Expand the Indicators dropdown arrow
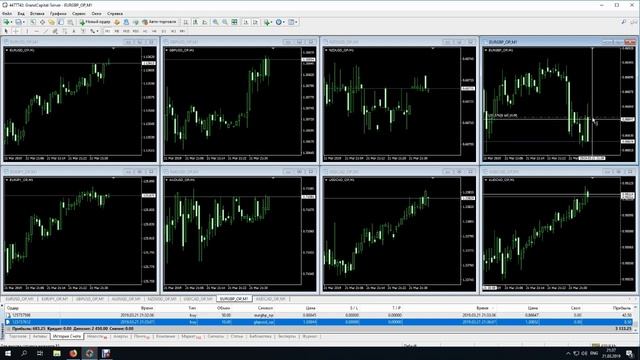This screenshot has height=360, width=640. (x=271, y=22)
